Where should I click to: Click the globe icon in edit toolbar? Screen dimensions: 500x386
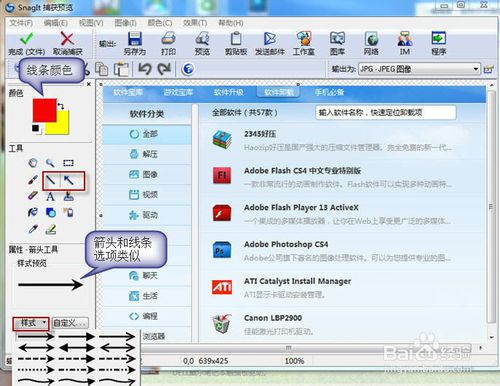pyautogui.click(x=188, y=69)
